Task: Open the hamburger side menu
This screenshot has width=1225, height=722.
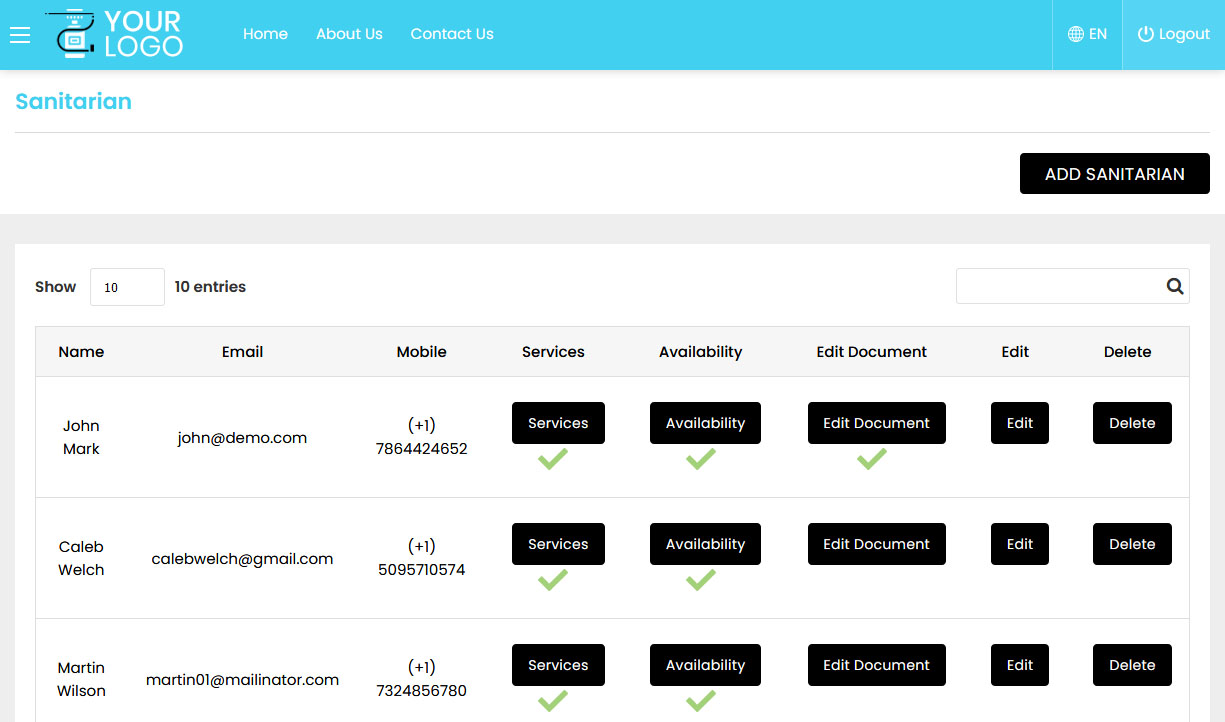Action: click(x=20, y=35)
